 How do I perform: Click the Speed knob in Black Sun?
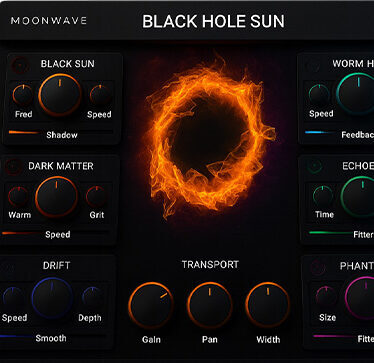click(x=100, y=95)
